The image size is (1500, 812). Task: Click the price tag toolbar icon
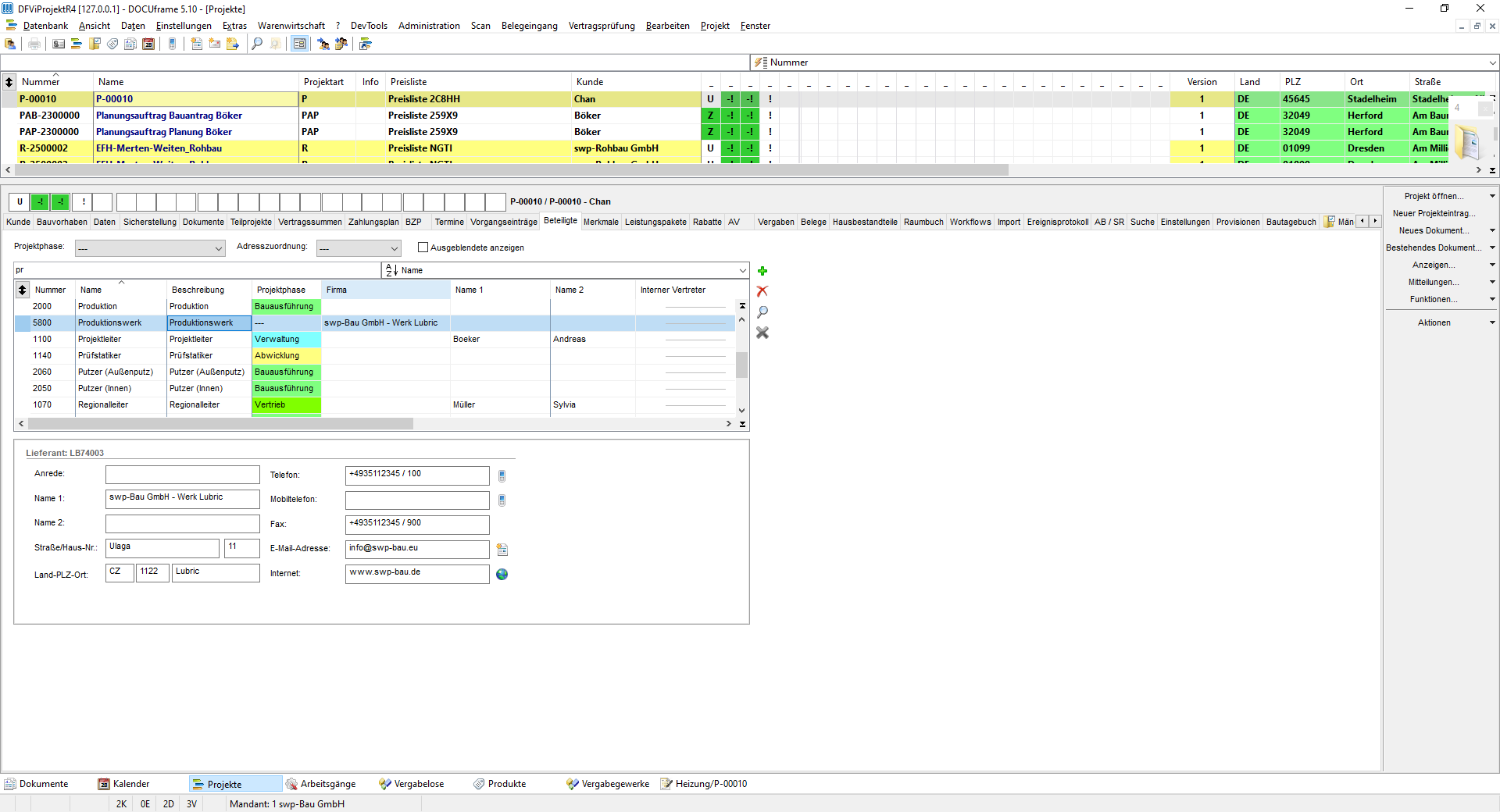click(x=112, y=44)
